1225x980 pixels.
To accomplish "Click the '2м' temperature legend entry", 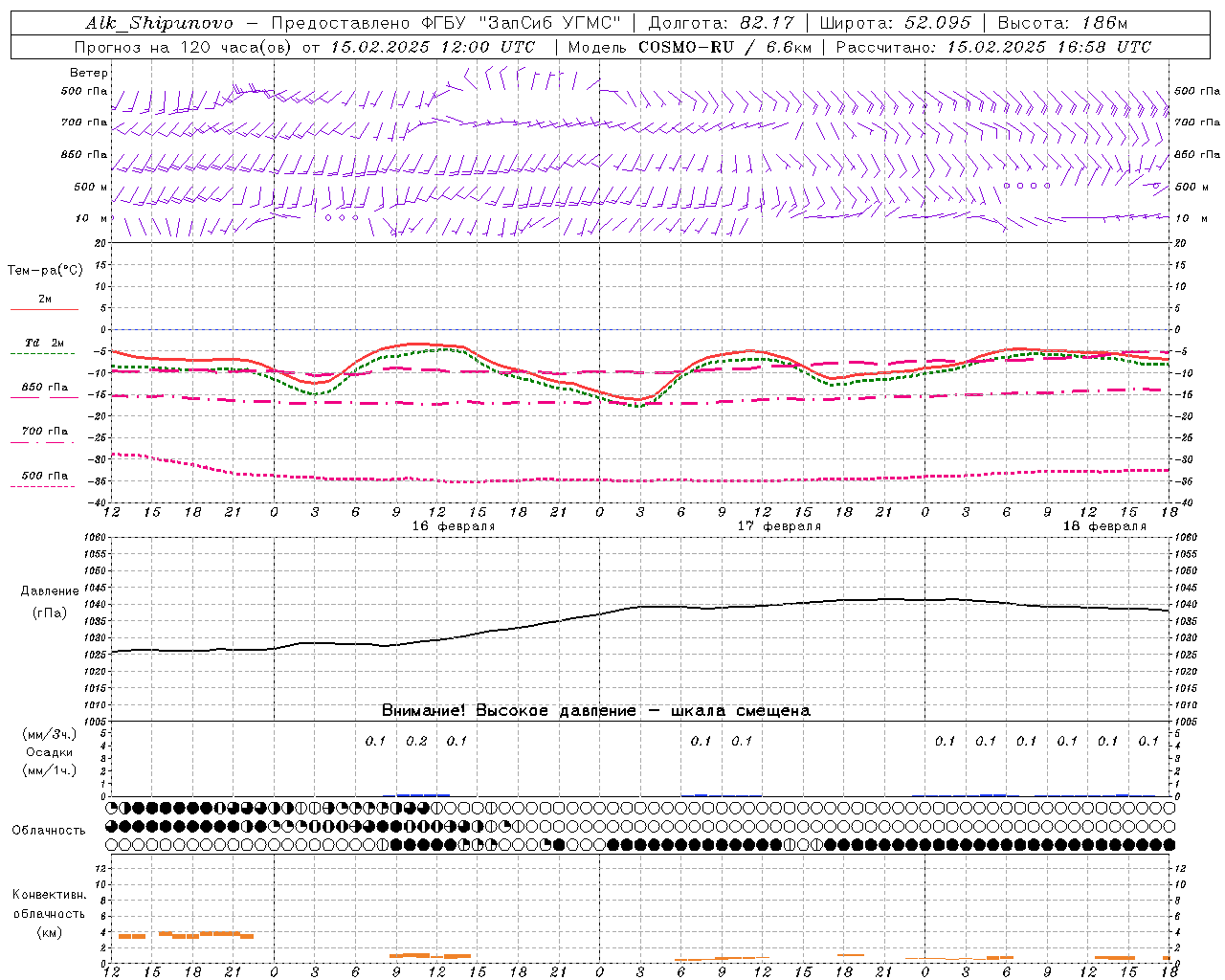I will (45, 299).
